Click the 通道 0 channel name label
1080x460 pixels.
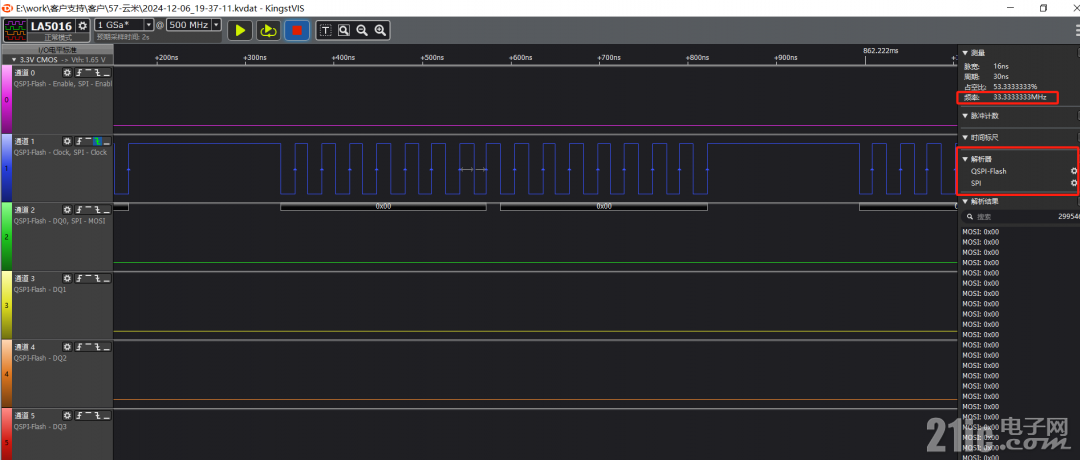(x=24, y=72)
